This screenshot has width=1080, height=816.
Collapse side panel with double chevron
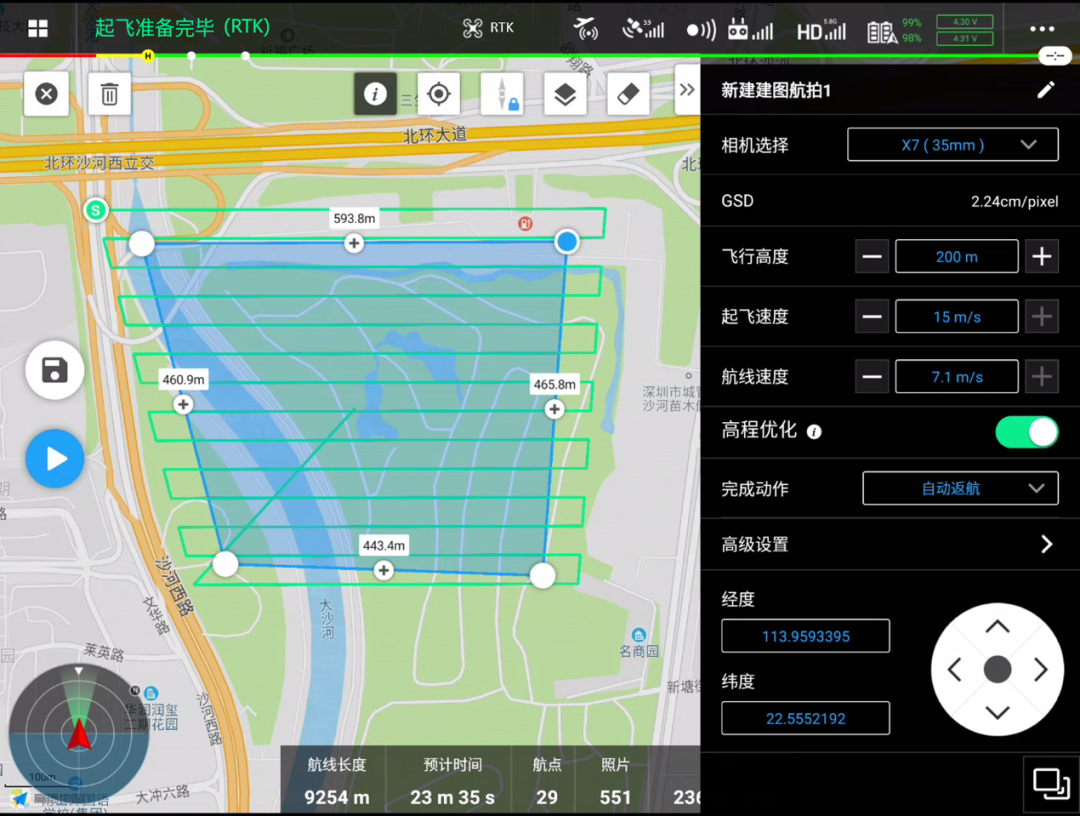687,90
